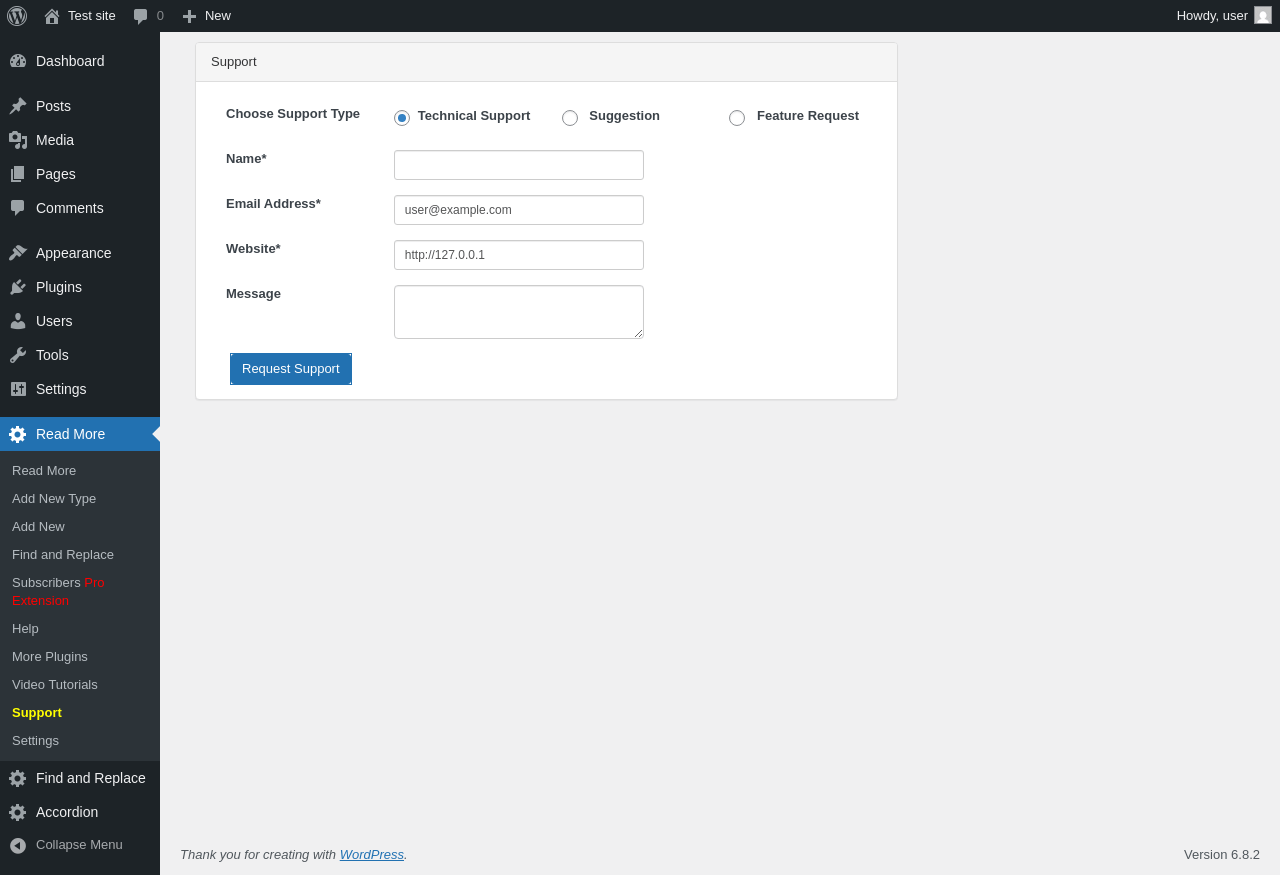
Task: Click the Test site home icon
Action: point(52,16)
